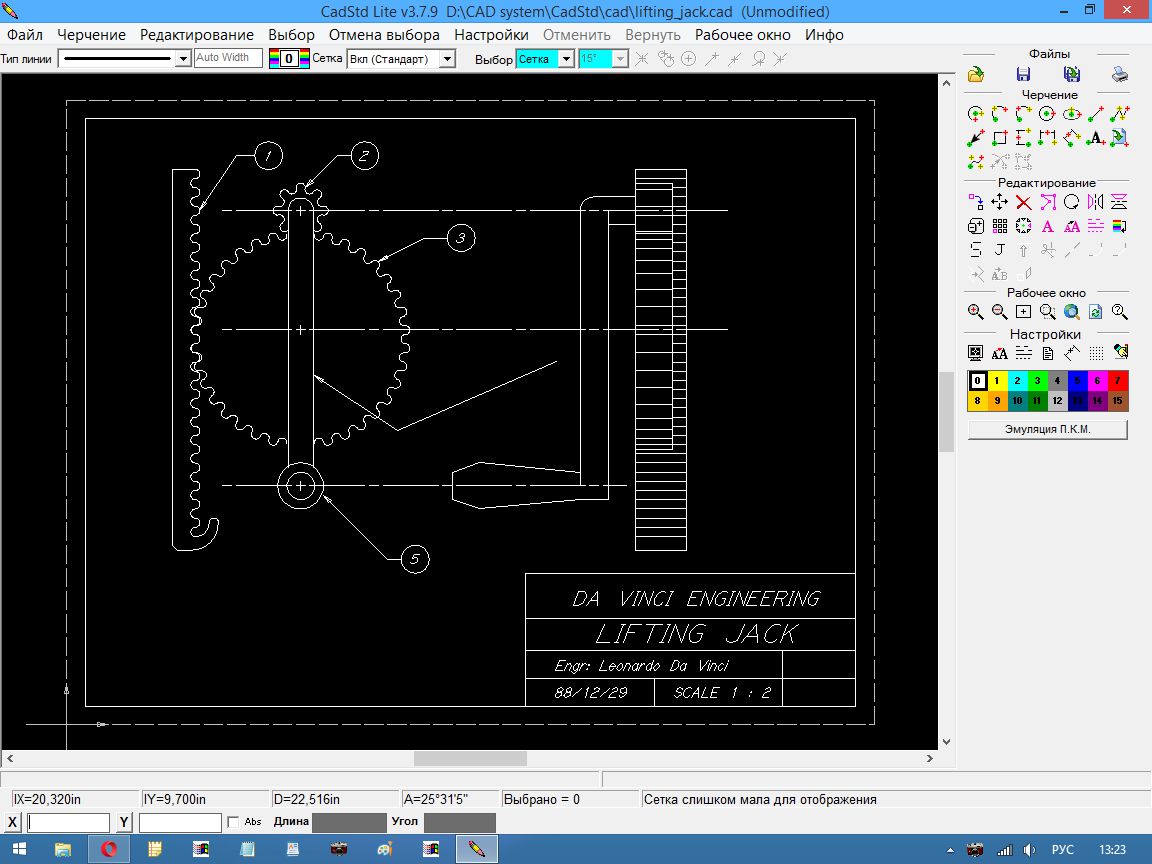Open the Тип линии line type dropdown
1152x864 pixels.
coord(182,59)
